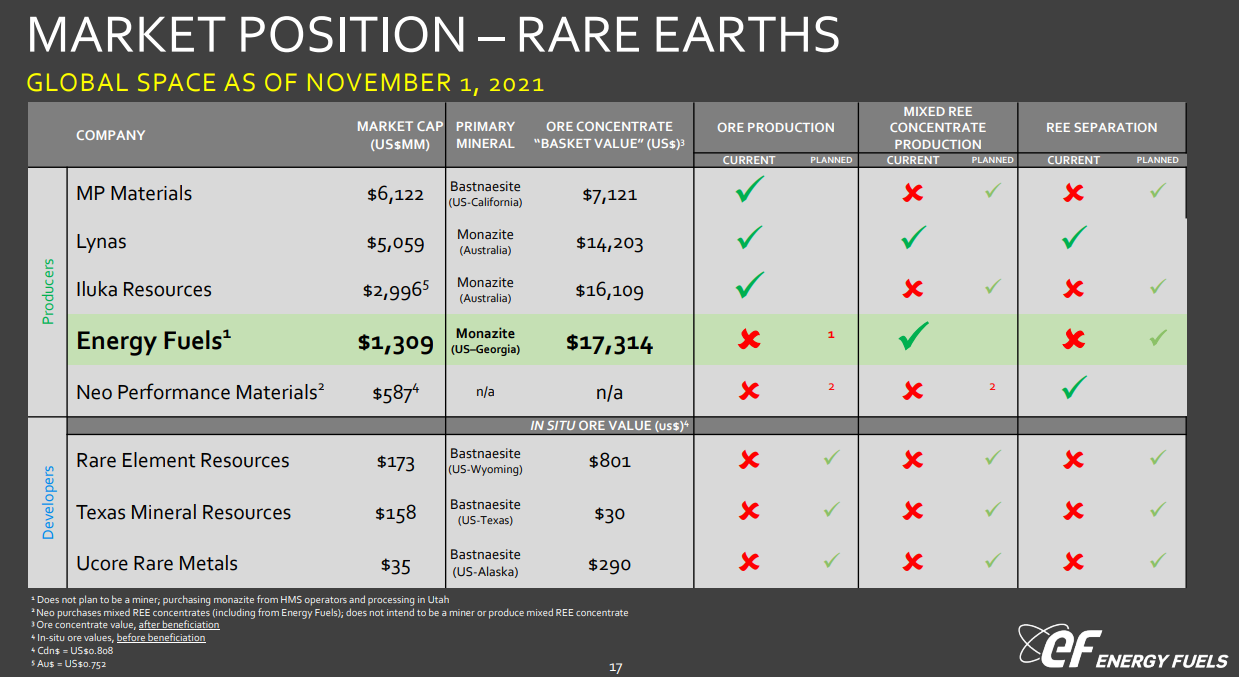The width and height of the screenshot is (1239, 677).
Task: Select Iluka Resources' green Ore Production checkmark
Action: pos(748,287)
